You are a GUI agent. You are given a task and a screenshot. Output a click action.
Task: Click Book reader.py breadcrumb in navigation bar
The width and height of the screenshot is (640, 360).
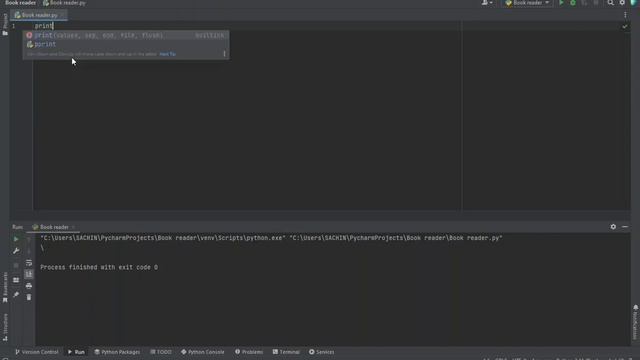coord(64,3)
